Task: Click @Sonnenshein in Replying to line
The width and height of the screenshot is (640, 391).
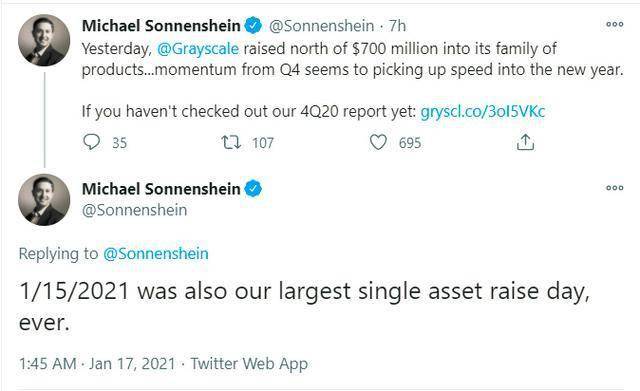Action: pyautogui.click(x=156, y=253)
